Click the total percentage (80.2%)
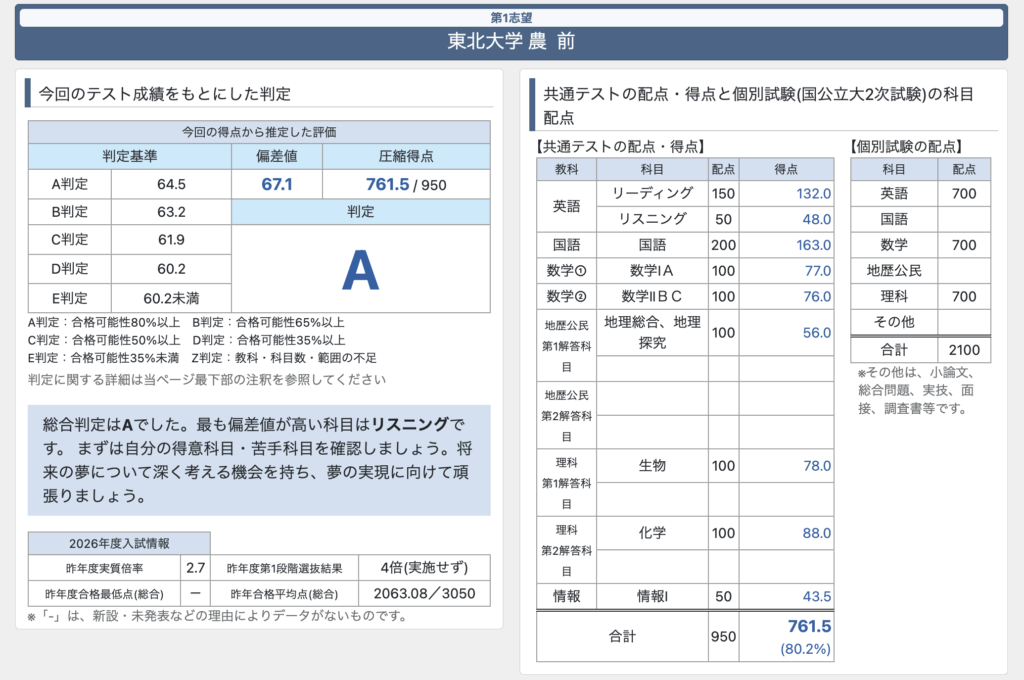This screenshot has height=680, width=1024. click(x=805, y=649)
